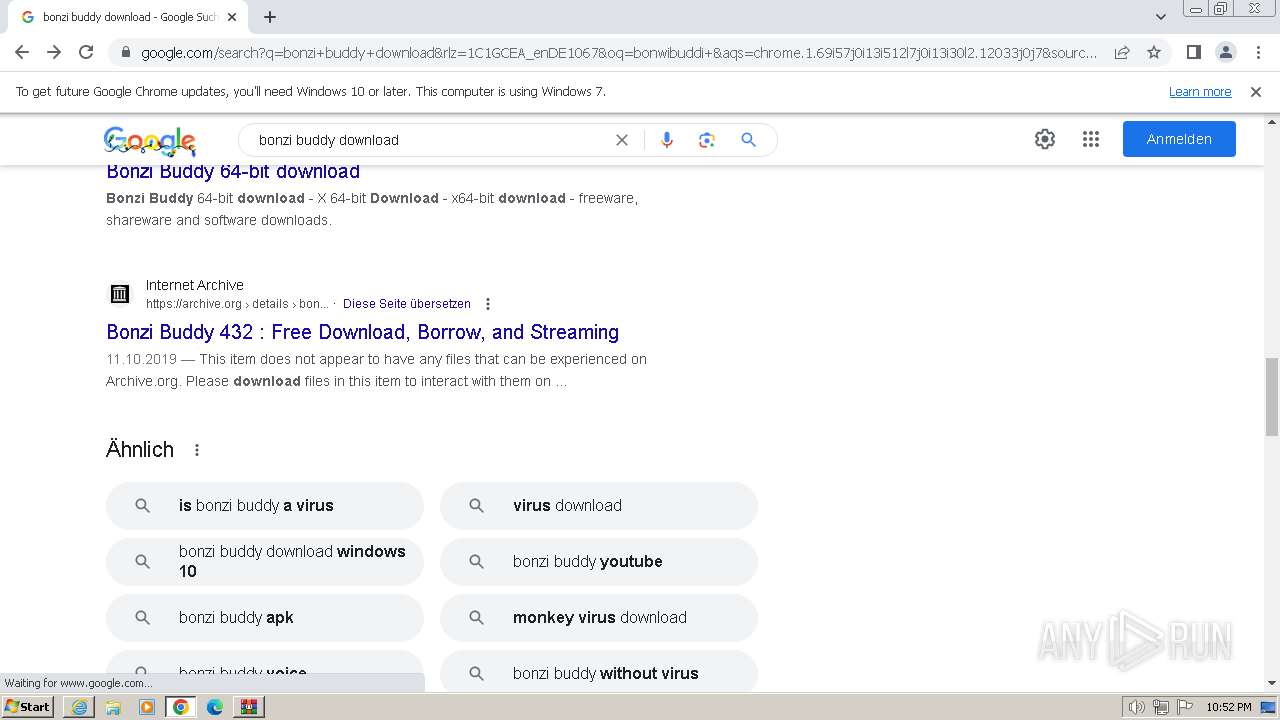Open the browser side panel

click(x=1193, y=52)
